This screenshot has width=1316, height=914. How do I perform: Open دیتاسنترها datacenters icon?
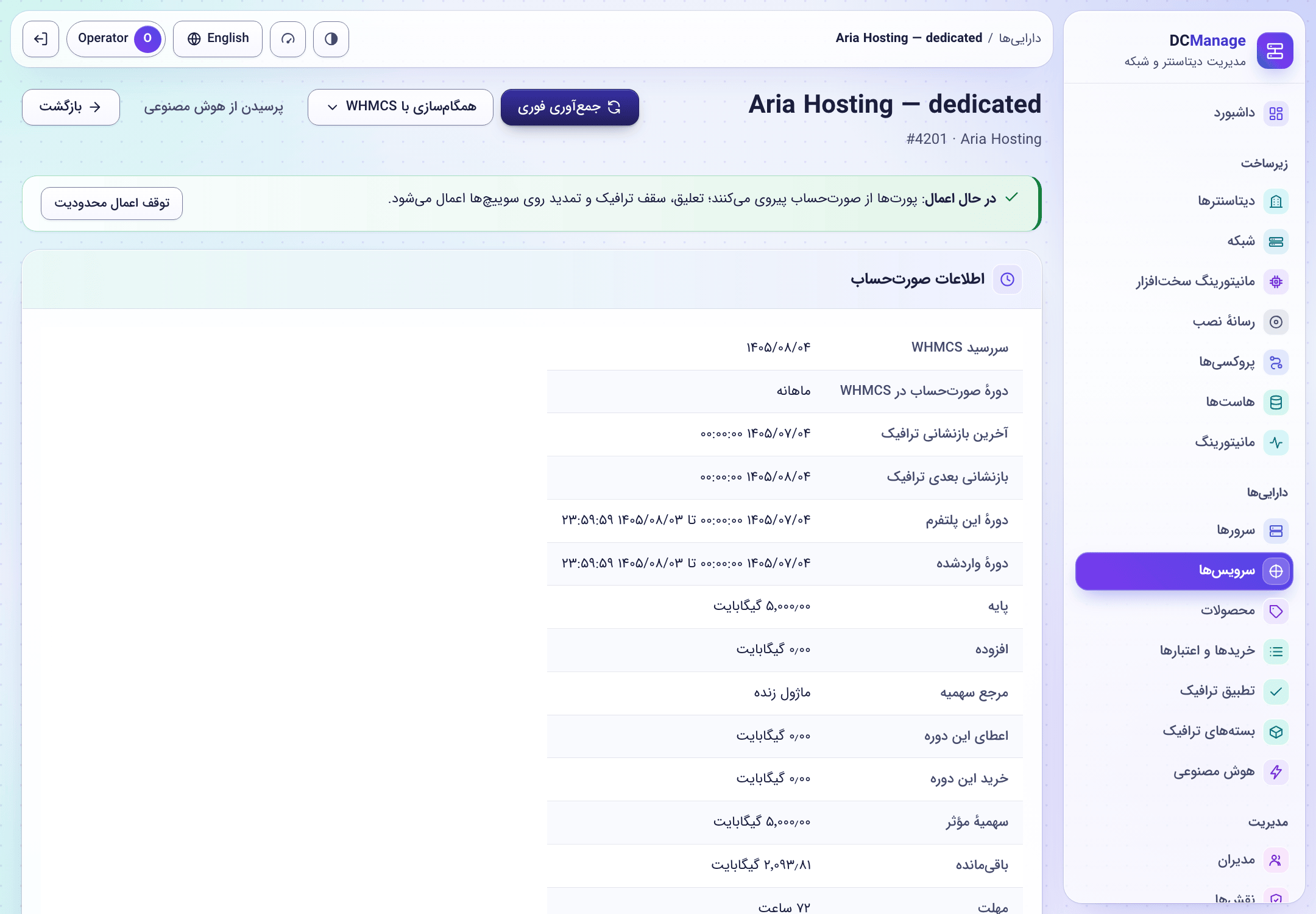tap(1276, 201)
